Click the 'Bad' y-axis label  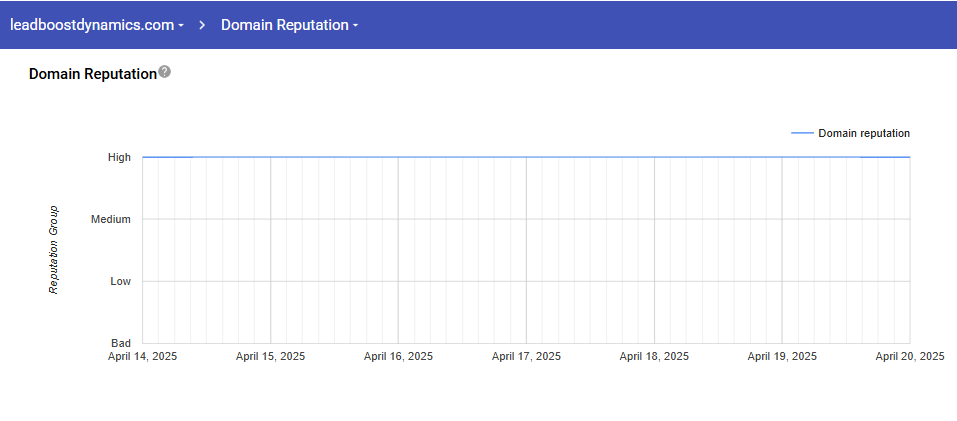pos(120,343)
